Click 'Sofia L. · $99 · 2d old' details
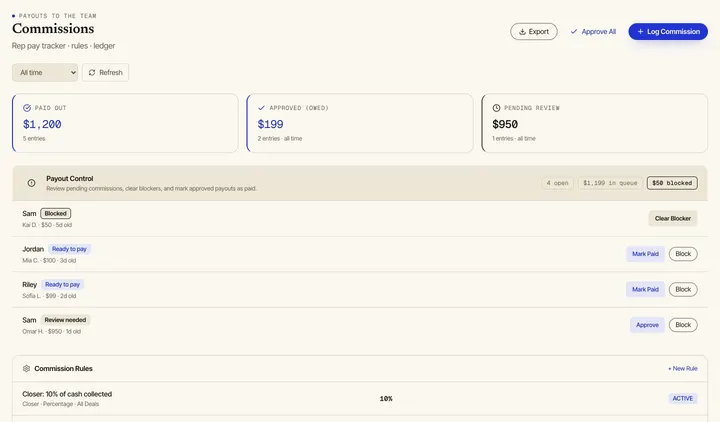Viewport: 720px width, 422px height. pos(49,296)
